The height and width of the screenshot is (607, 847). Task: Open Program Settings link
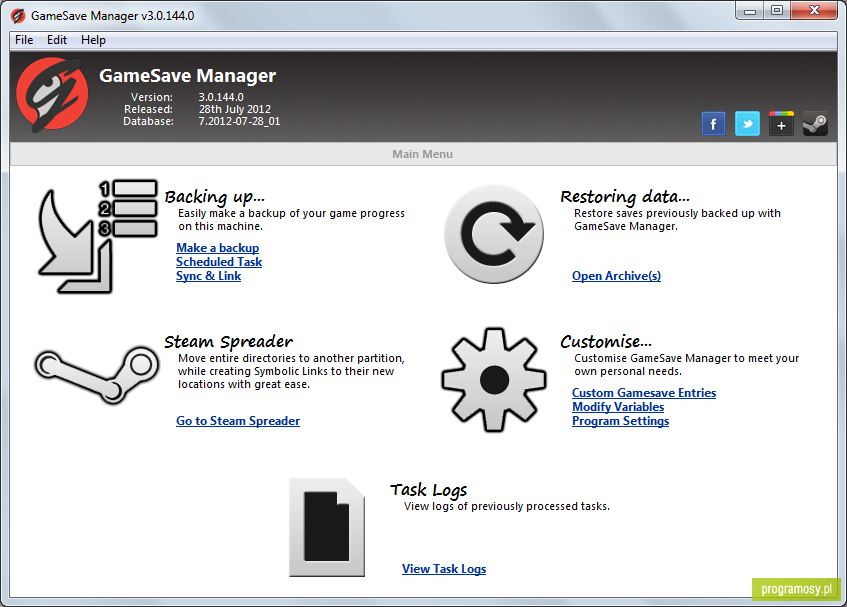click(x=621, y=421)
